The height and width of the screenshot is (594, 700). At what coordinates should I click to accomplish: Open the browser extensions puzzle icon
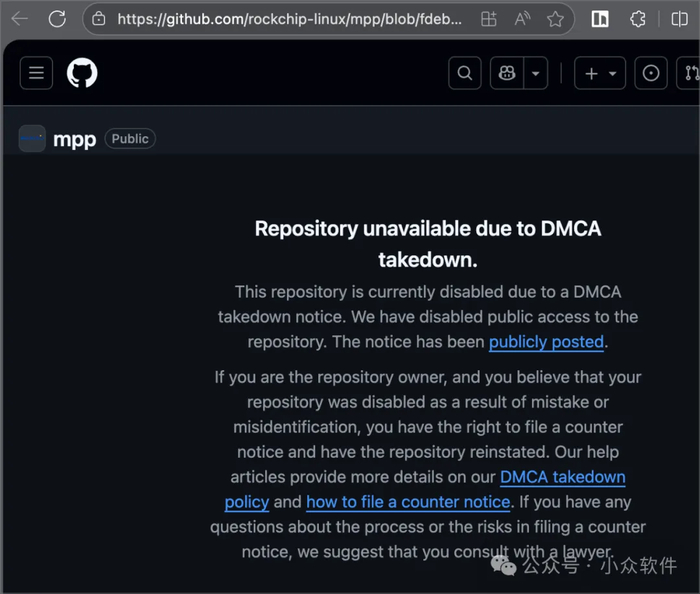(638, 19)
